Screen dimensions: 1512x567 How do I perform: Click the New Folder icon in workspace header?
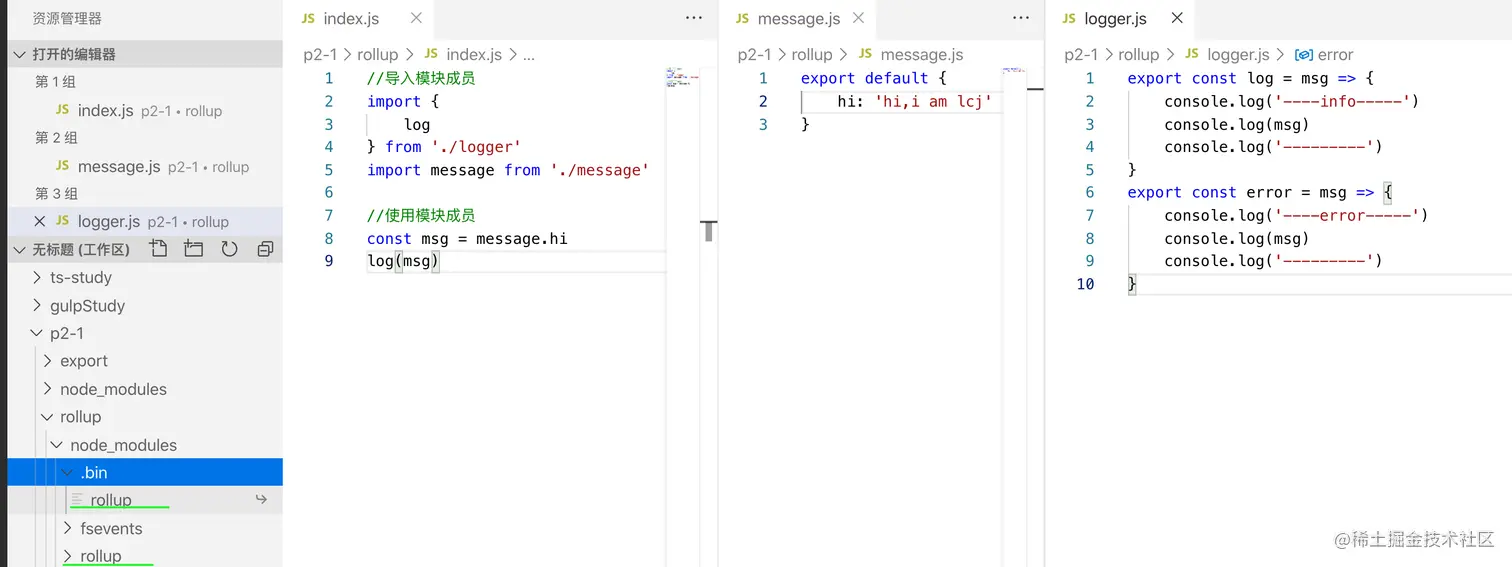194,249
